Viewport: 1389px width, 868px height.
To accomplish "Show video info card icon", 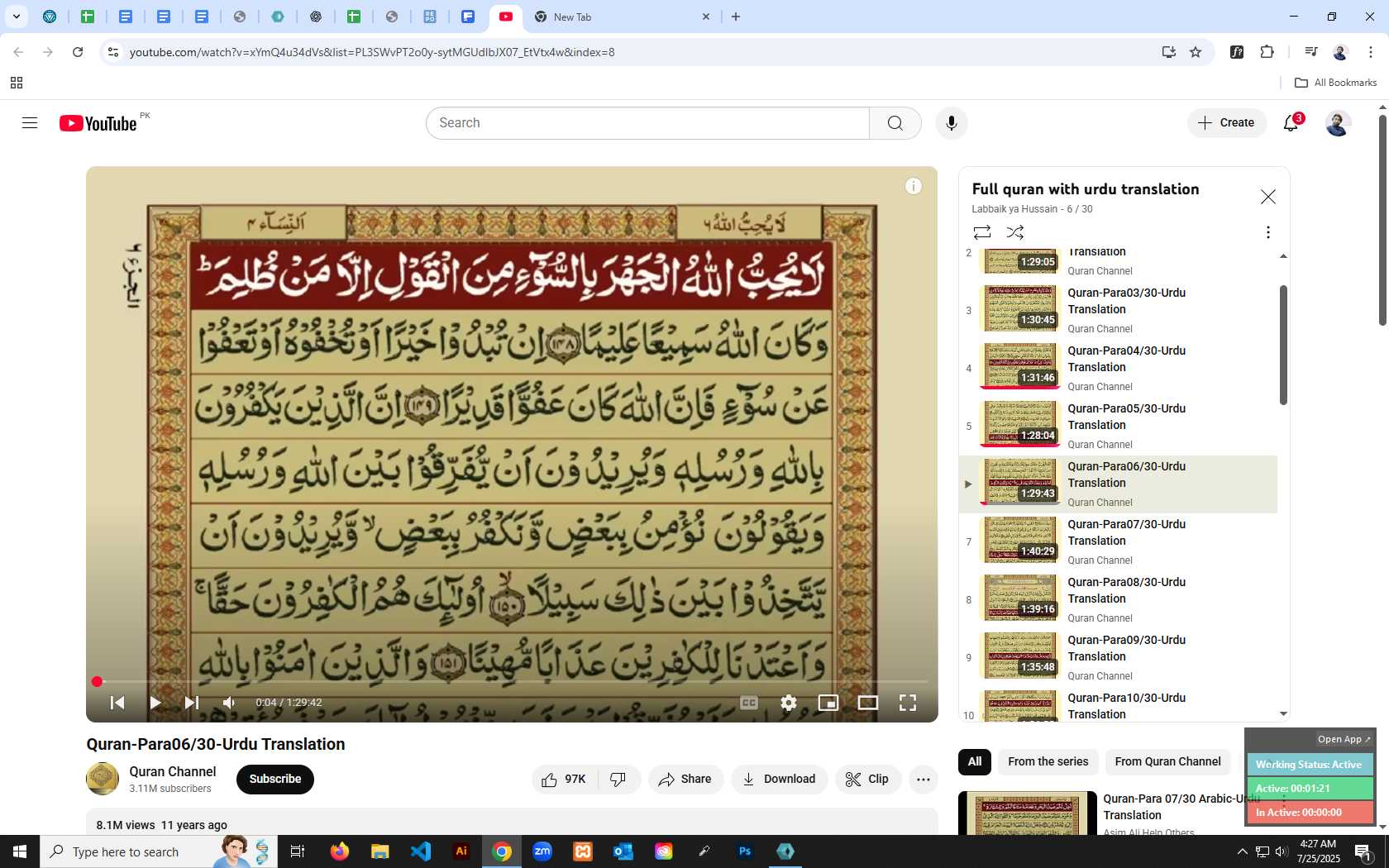I will click(914, 186).
